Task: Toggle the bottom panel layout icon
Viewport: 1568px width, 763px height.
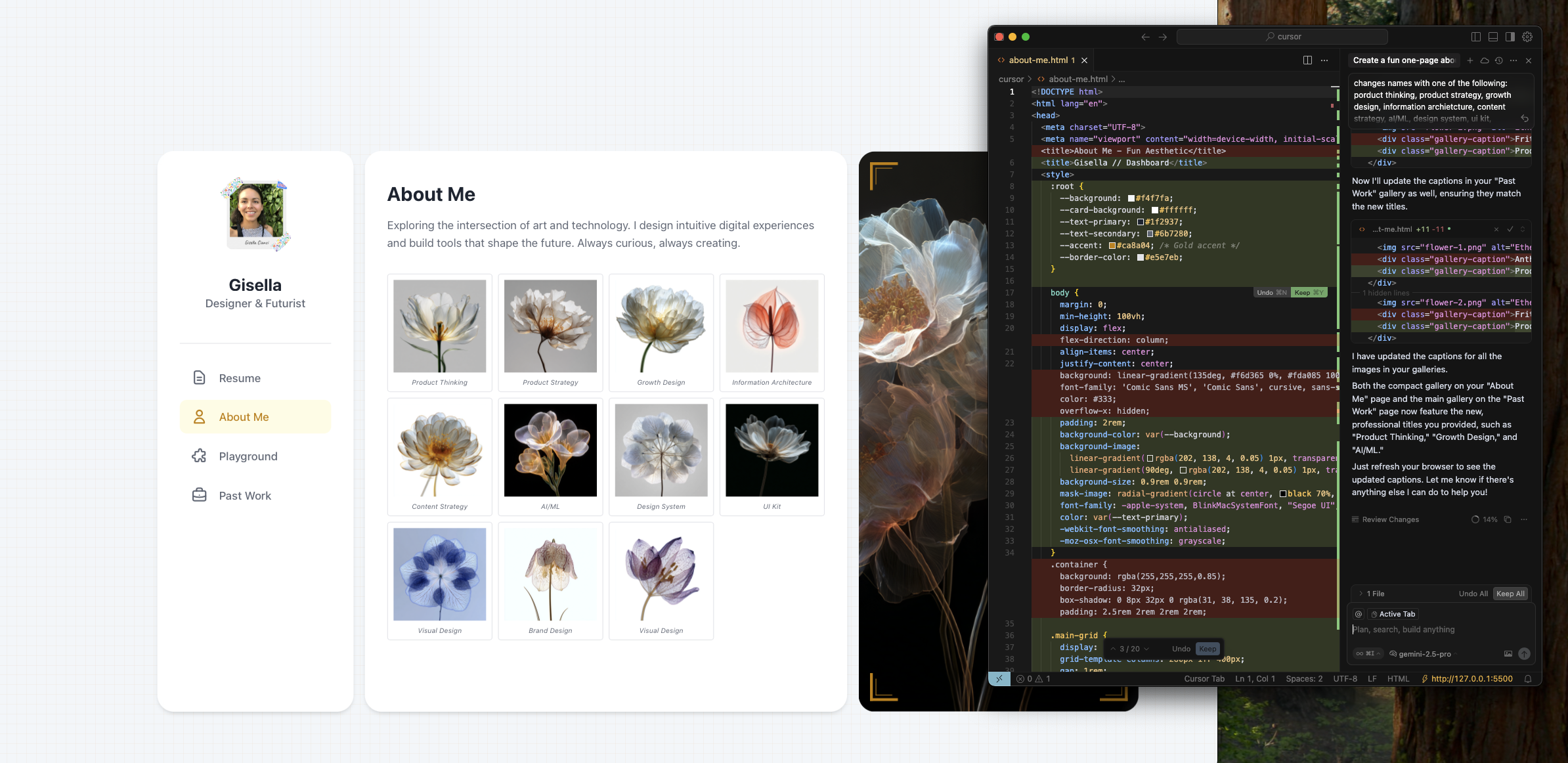Action: (1493, 37)
